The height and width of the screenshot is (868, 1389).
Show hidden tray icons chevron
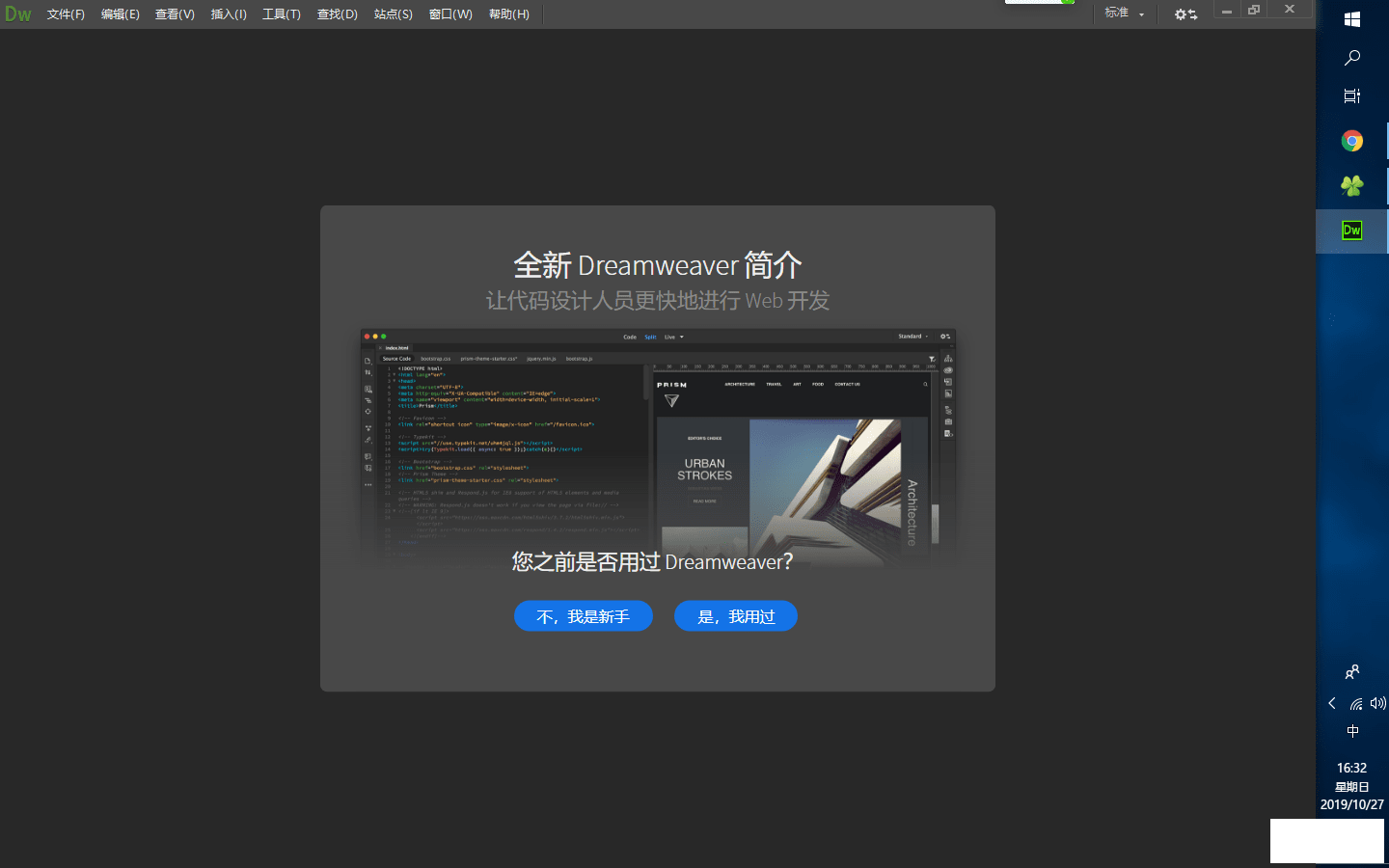coord(1332,703)
